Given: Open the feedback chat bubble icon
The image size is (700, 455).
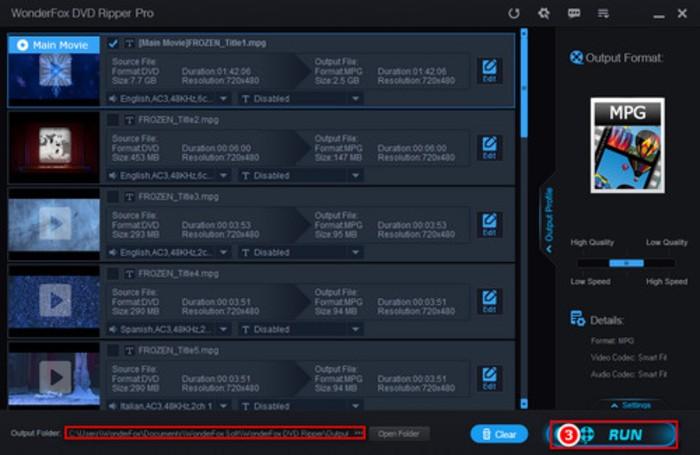Looking at the screenshot, I should coord(574,13).
